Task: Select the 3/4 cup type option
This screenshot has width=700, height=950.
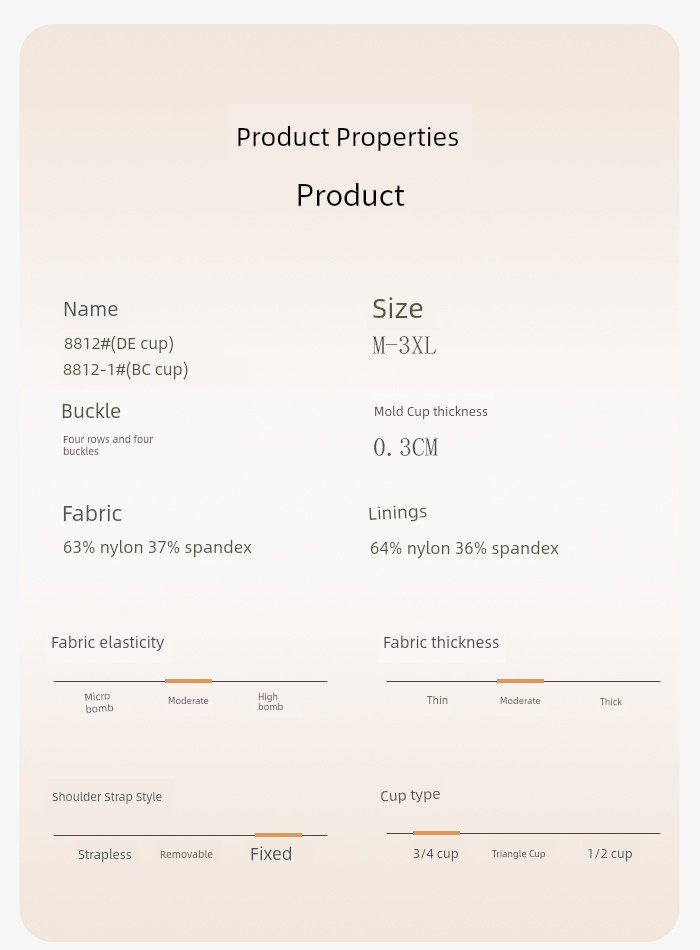Action: click(436, 854)
